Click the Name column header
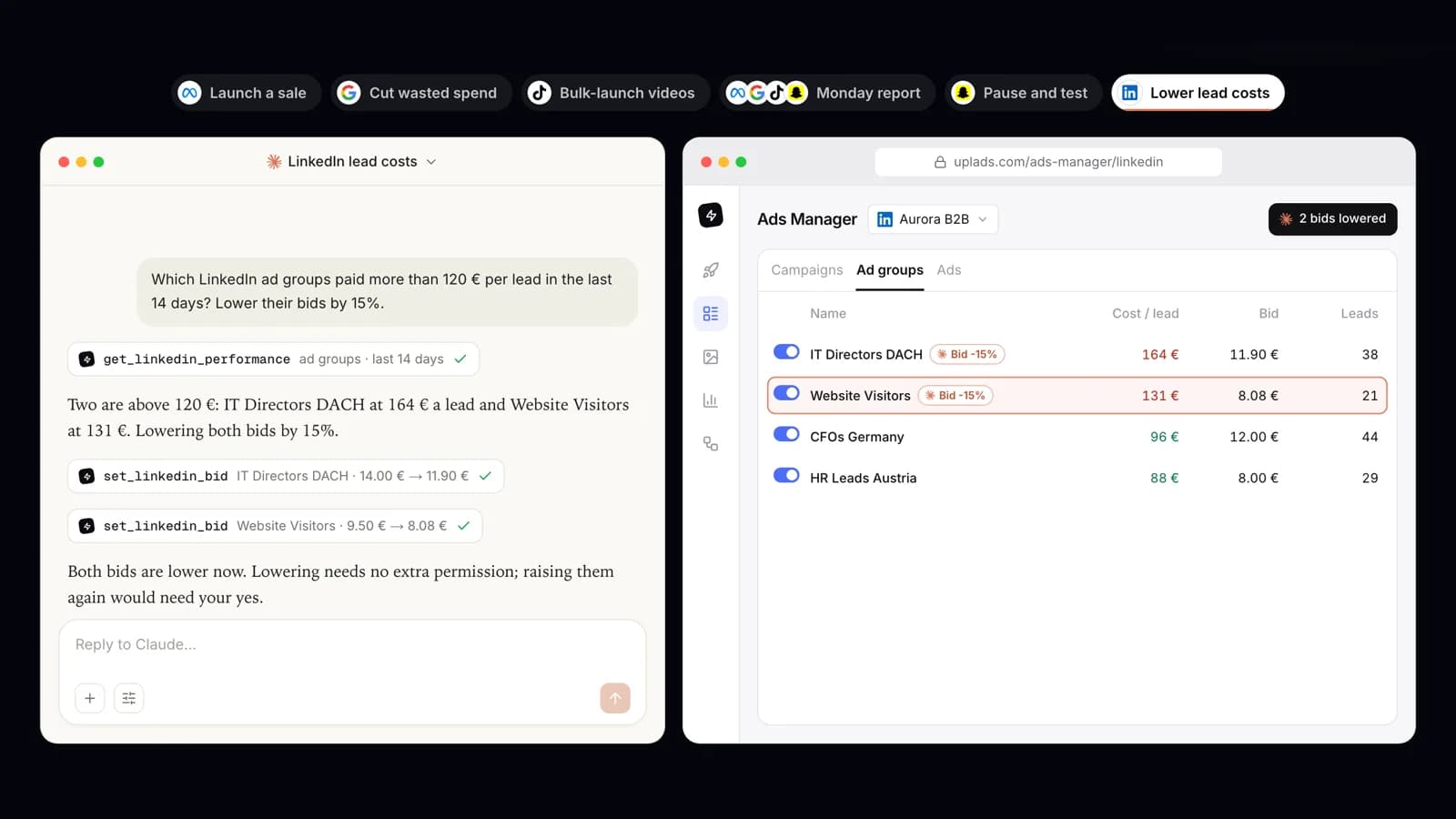Image resolution: width=1456 pixels, height=819 pixels. (x=828, y=314)
